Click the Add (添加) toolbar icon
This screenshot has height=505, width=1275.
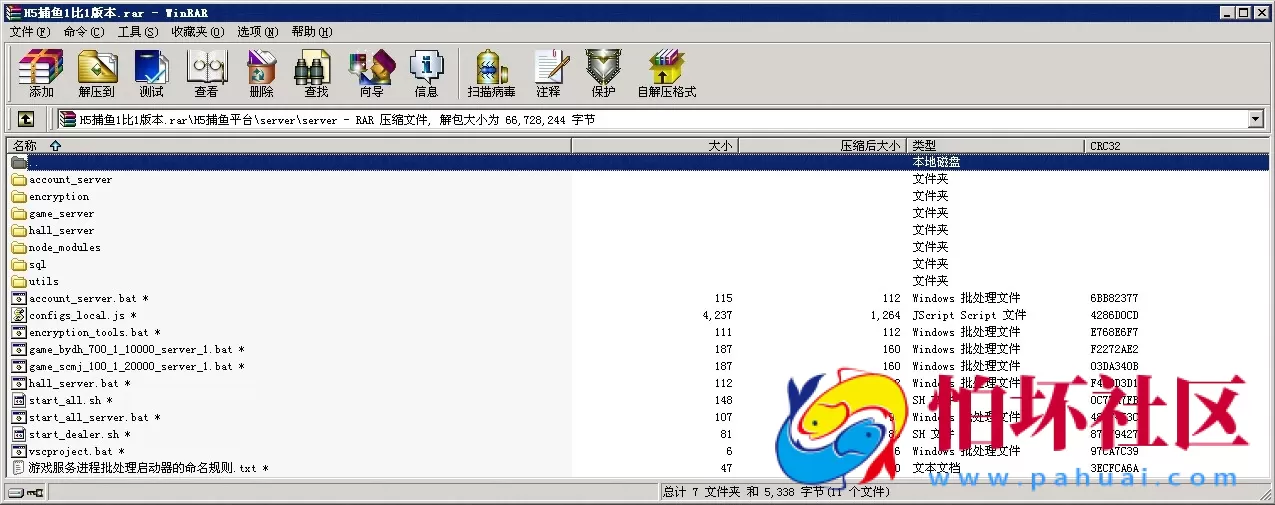pos(41,73)
